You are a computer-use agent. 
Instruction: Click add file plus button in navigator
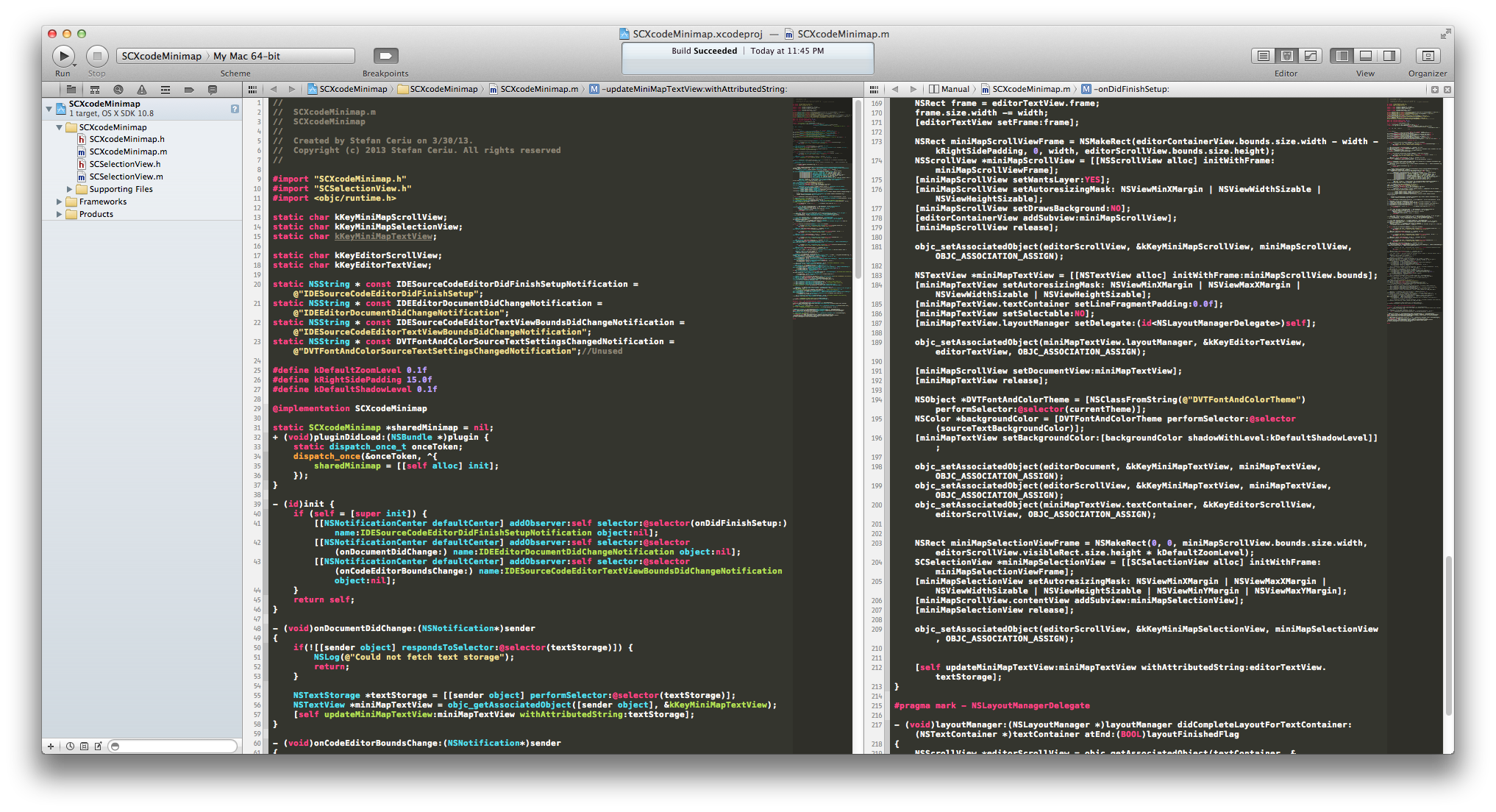tap(51, 746)
